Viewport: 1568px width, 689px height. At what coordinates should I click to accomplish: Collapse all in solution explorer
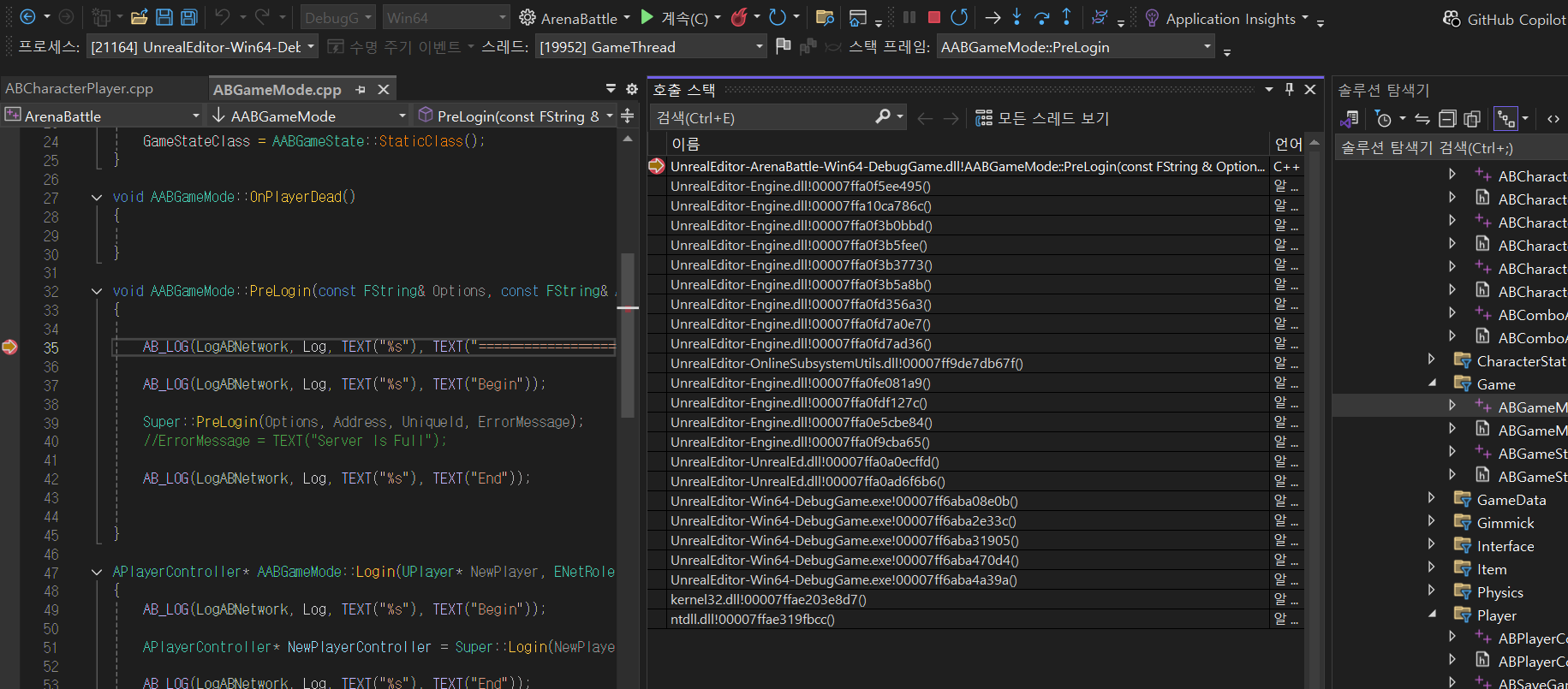(1447, 119)
